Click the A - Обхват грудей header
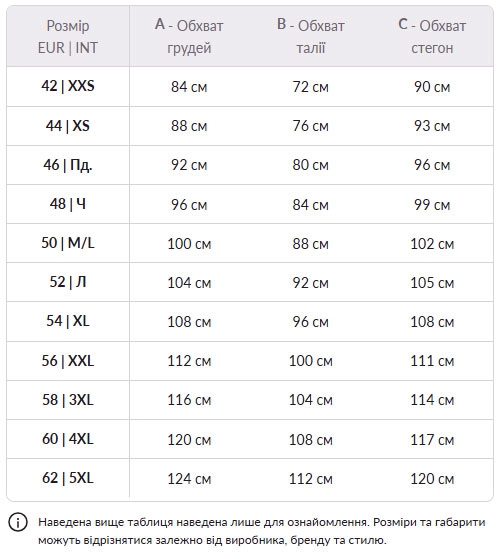 (189, 37)
